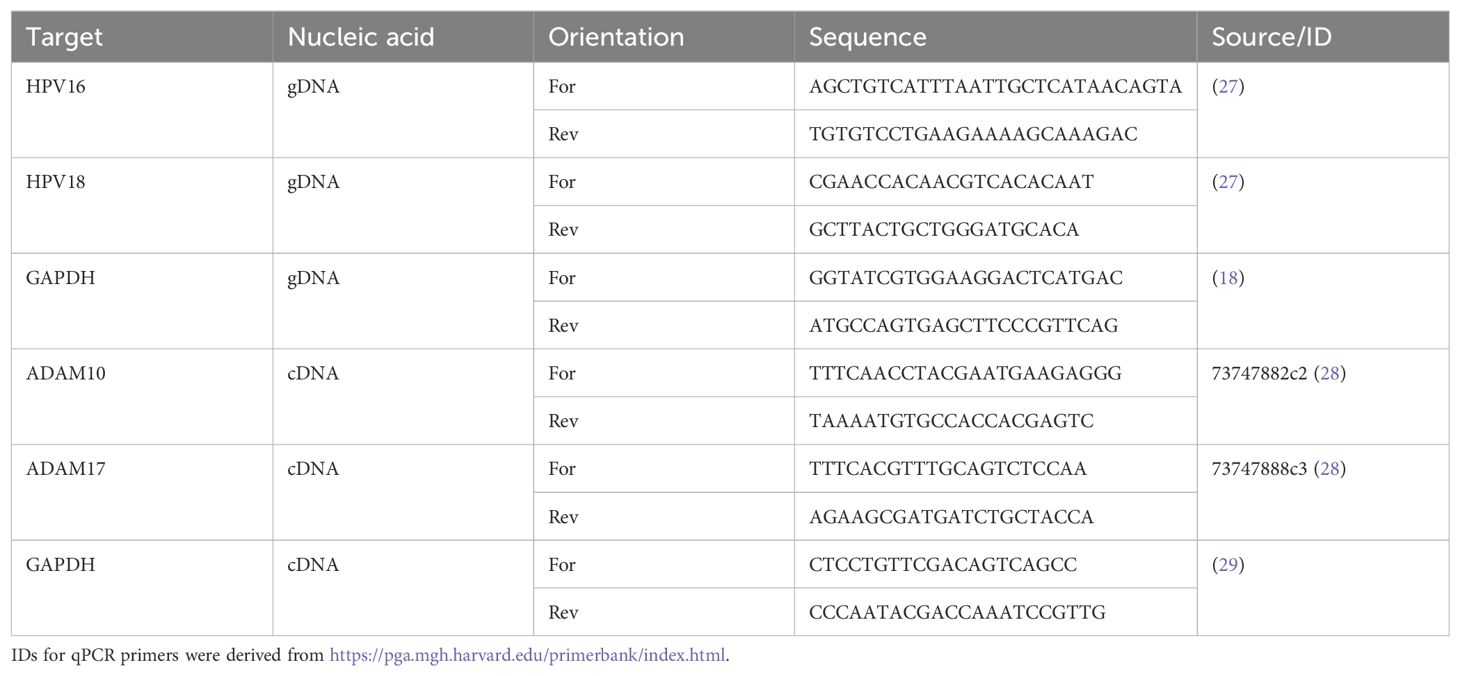Follow citation 18 for GAPDH gDNA

pos(1228,278)
